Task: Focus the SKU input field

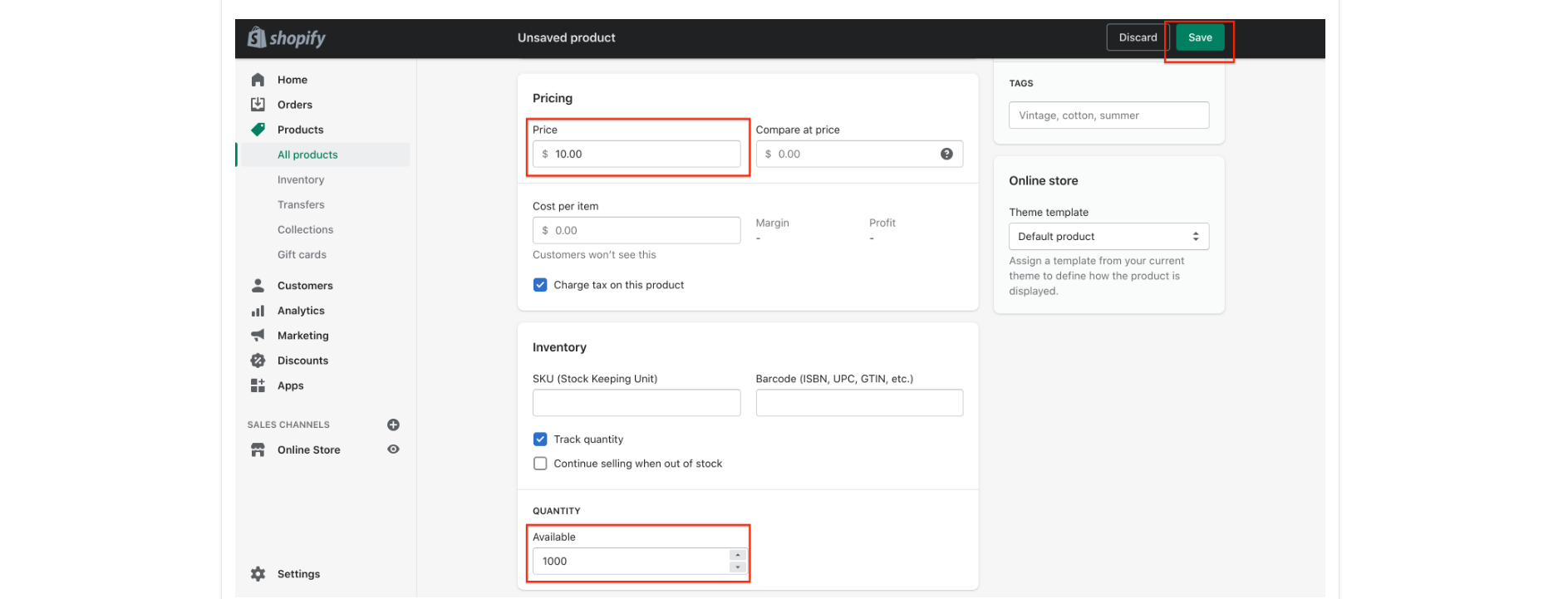Action: click(637, 403)
